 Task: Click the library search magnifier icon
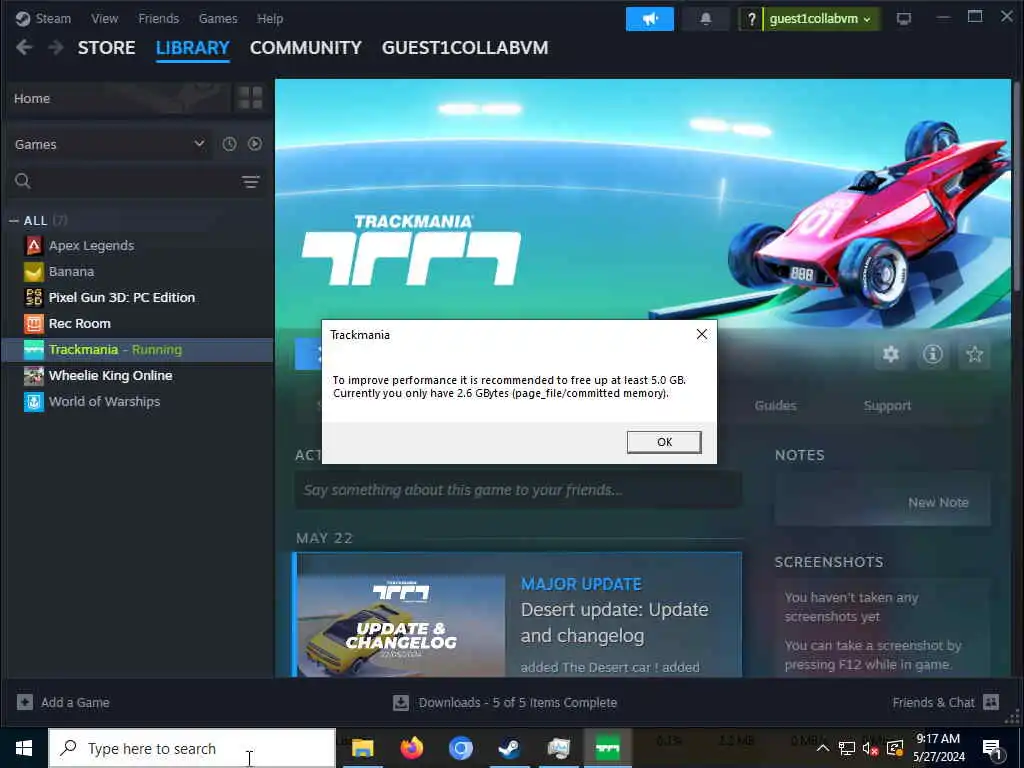(23, 181)
